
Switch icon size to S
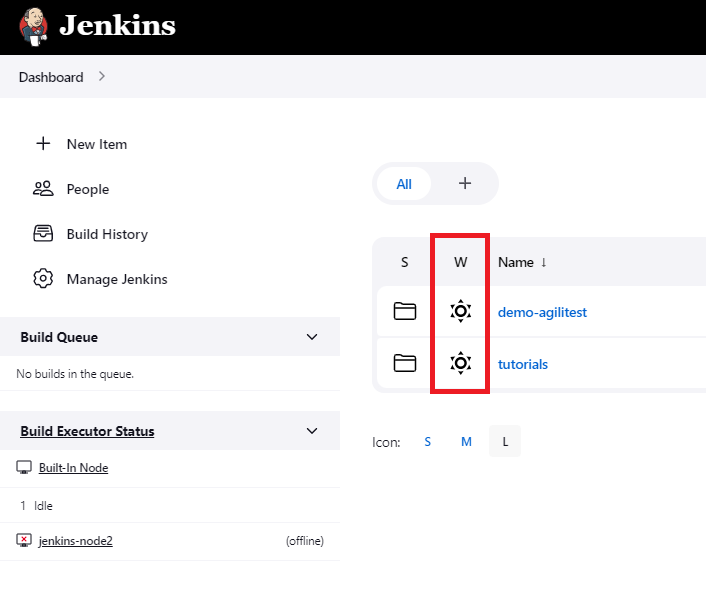pos(427,442)
